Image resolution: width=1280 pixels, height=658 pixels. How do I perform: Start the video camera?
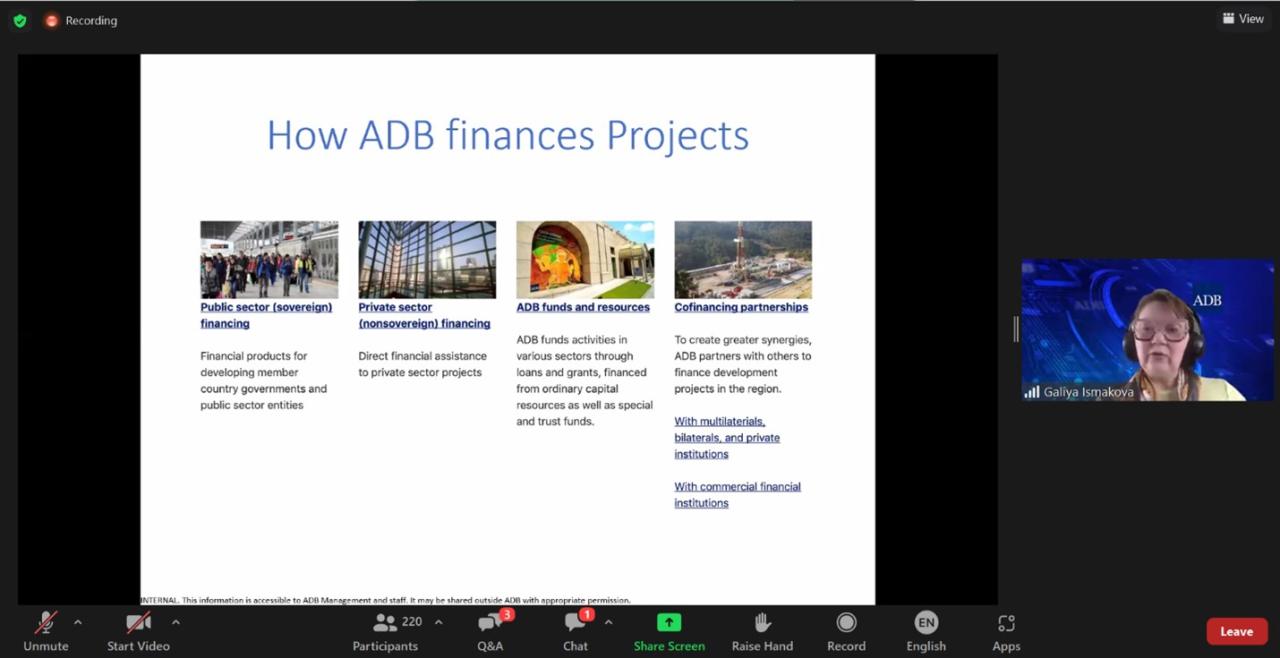138,631
